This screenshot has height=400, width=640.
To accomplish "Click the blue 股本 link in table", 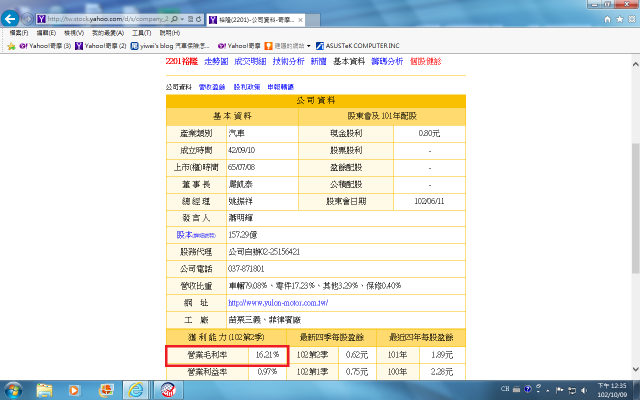I will pyautogui.click(x=196, y=235).
